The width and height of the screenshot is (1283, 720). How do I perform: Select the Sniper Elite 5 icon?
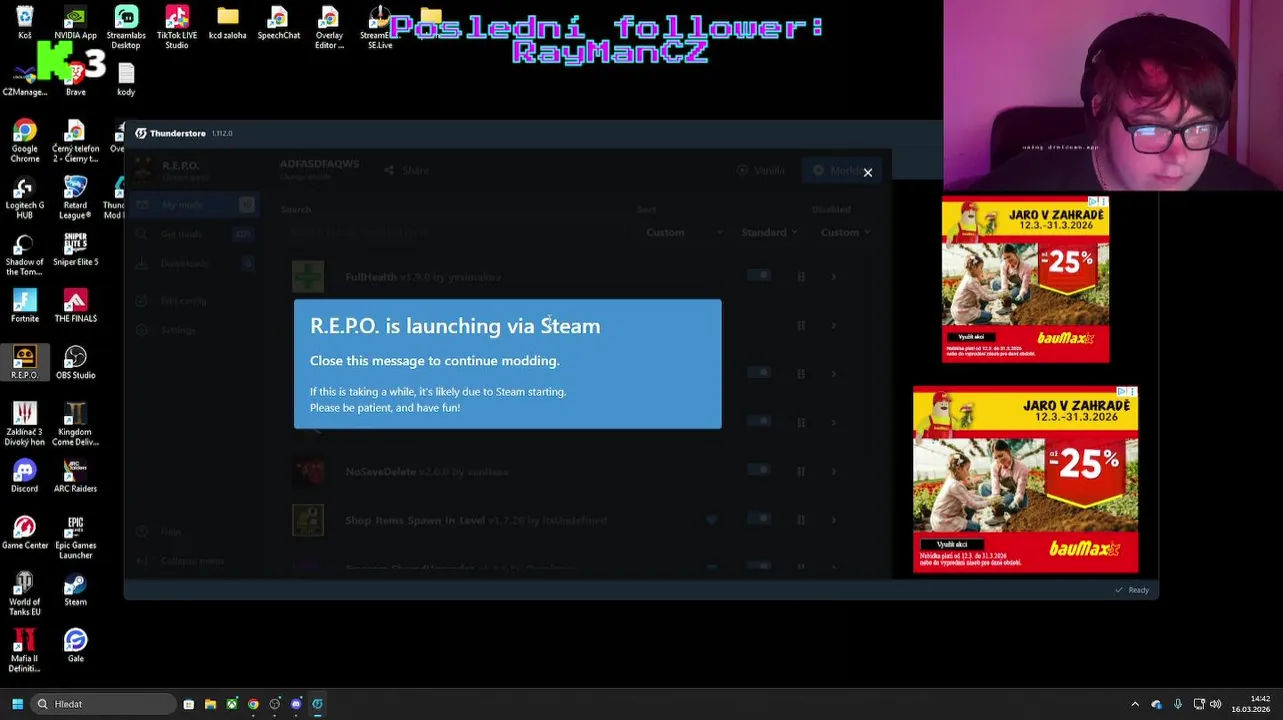75,249
